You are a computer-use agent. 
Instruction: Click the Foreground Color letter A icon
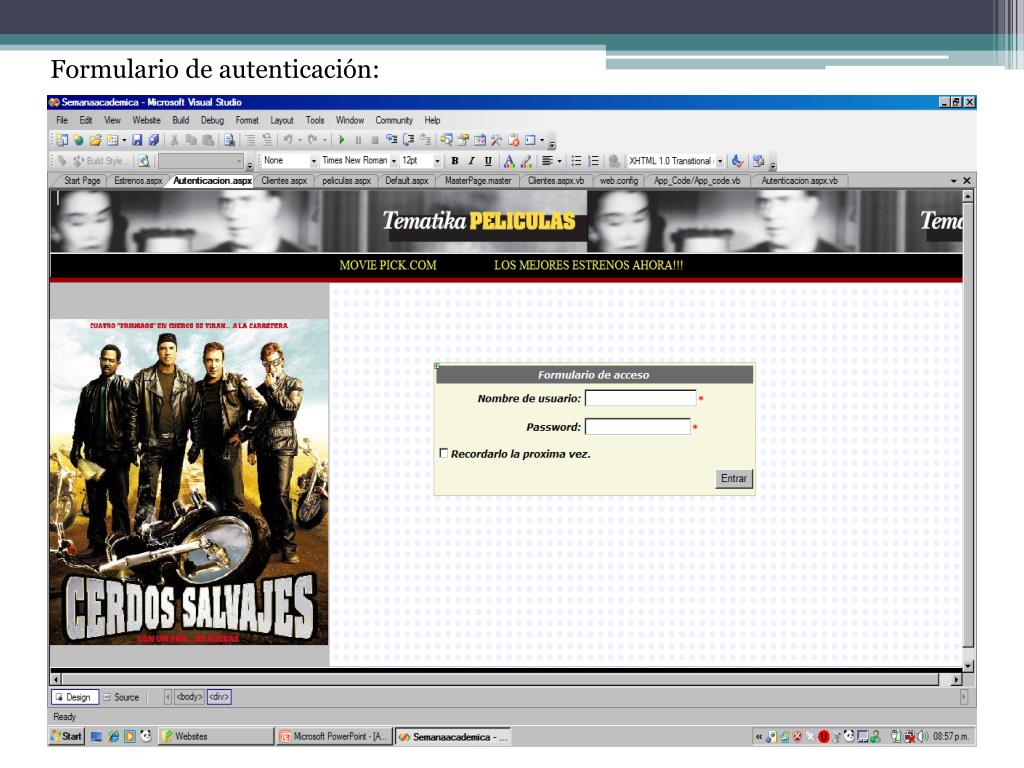tap(509, 161)
